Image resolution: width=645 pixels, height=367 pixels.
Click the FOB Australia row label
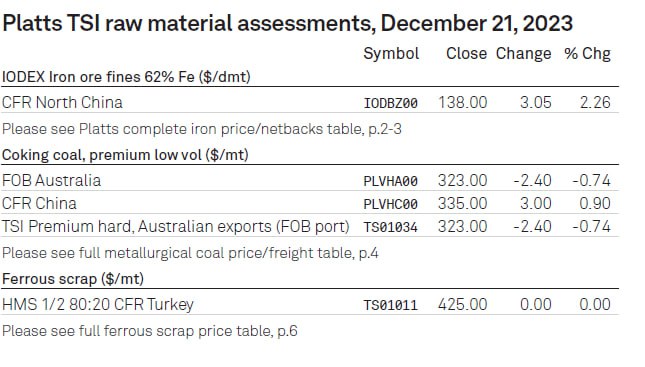51,181
